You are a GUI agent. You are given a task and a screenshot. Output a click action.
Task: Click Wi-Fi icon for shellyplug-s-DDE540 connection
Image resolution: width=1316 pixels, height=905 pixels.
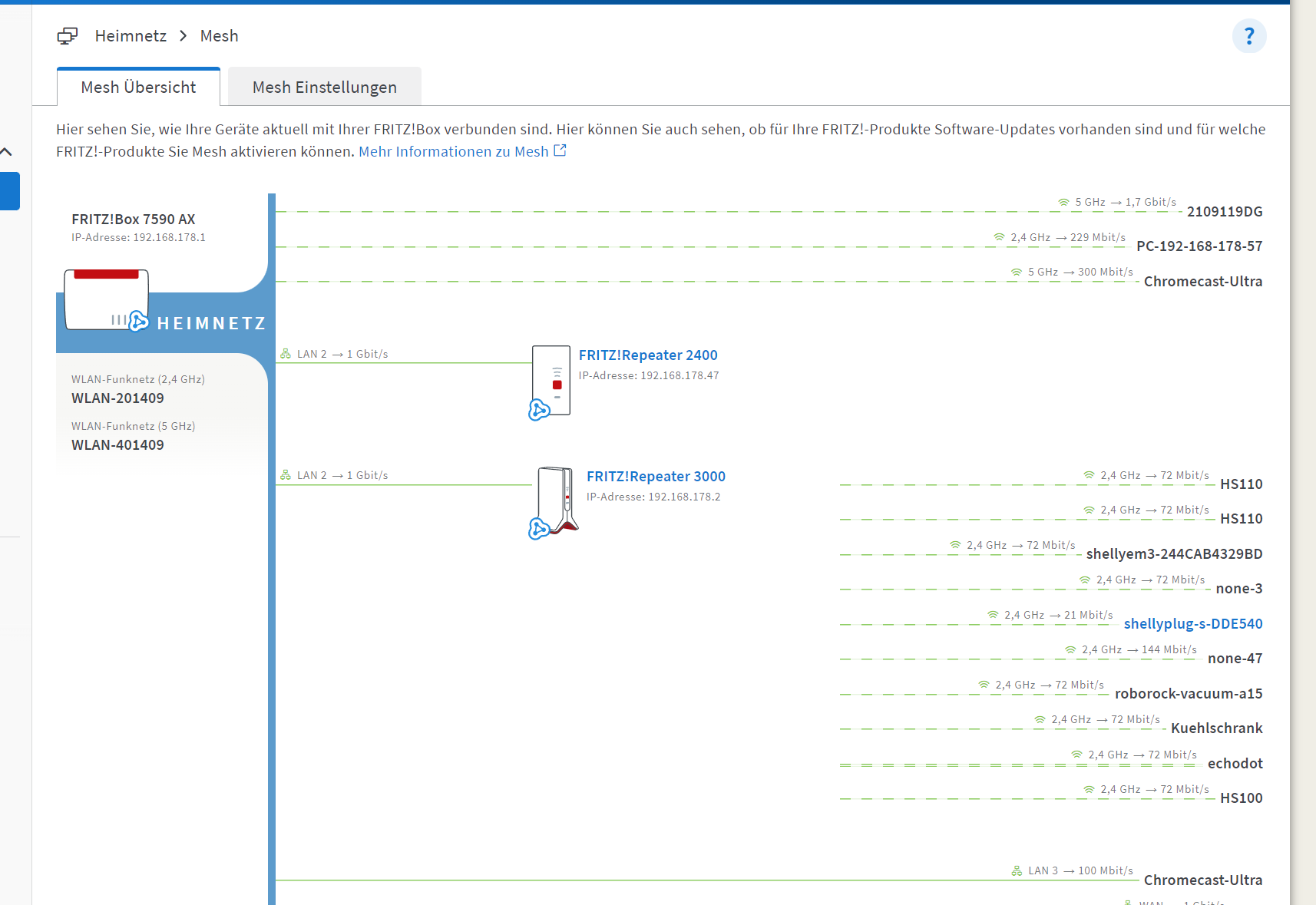pyautogui.click(x=993, y=615)
